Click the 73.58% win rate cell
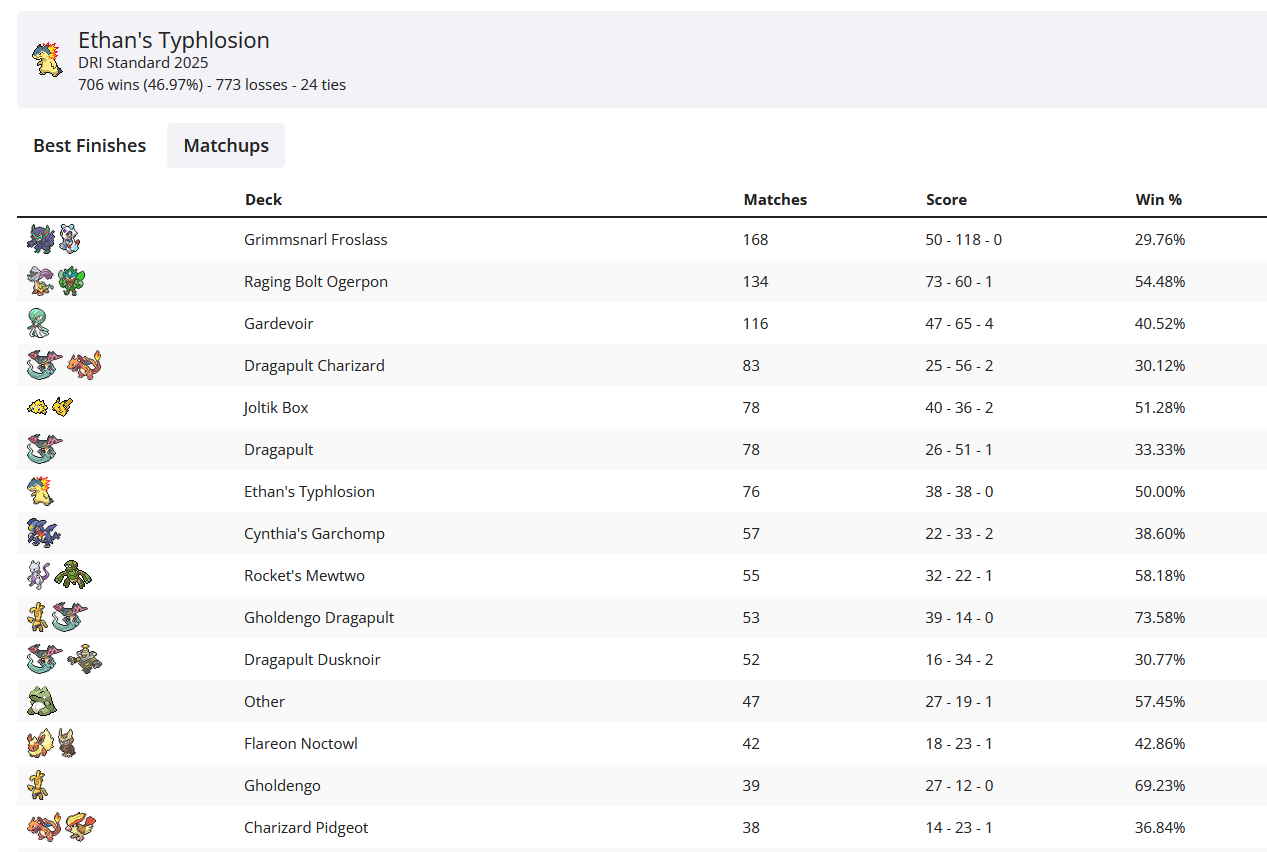1267x852 pixels. pyautogui.click(x=1160, y=618)
